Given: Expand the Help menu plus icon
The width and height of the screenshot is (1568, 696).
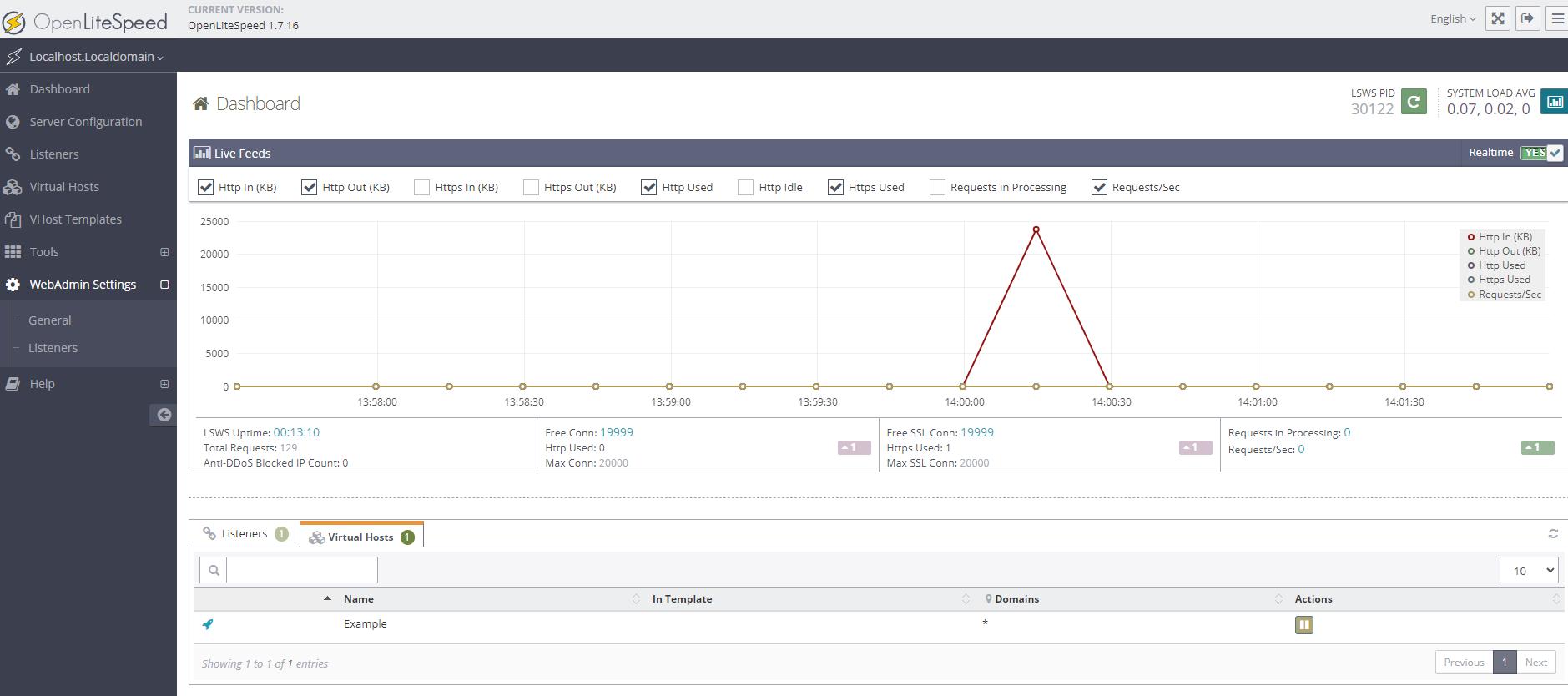Looking at the screenshot, I should click(164, 384).
